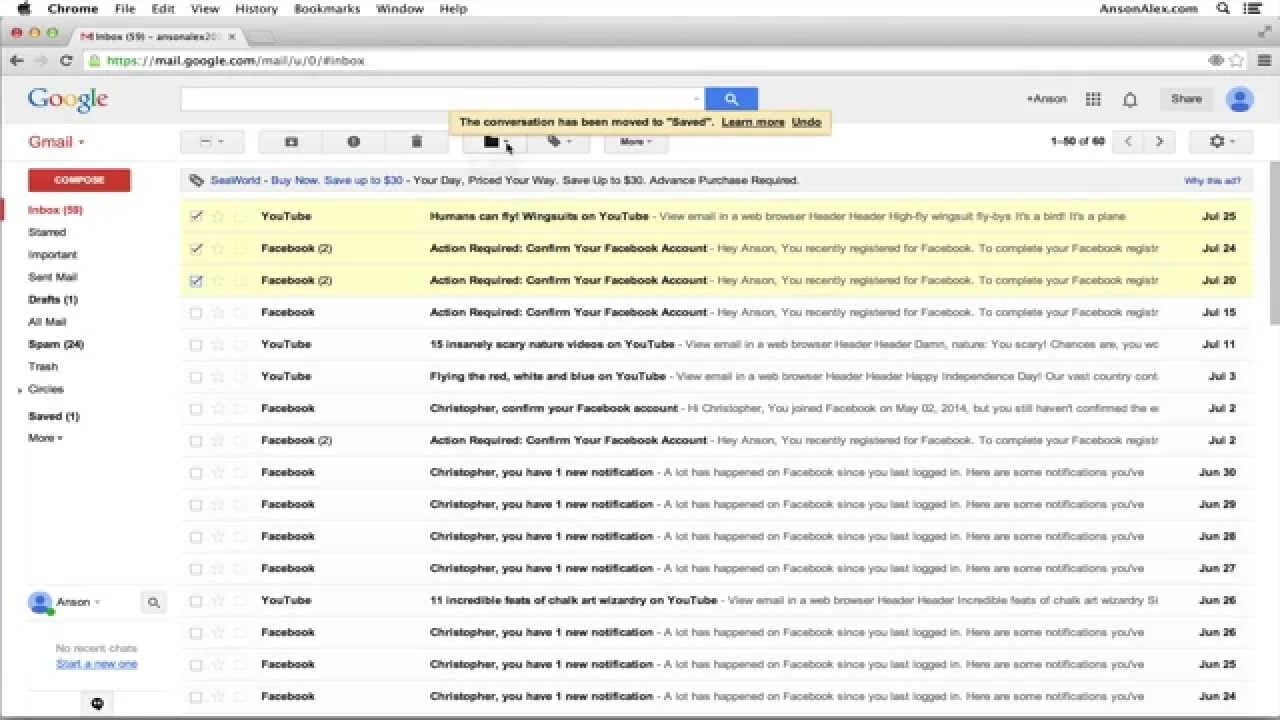Click the macOS Spotlight search icon
1280x720 pixels.
pos(1223,9)
